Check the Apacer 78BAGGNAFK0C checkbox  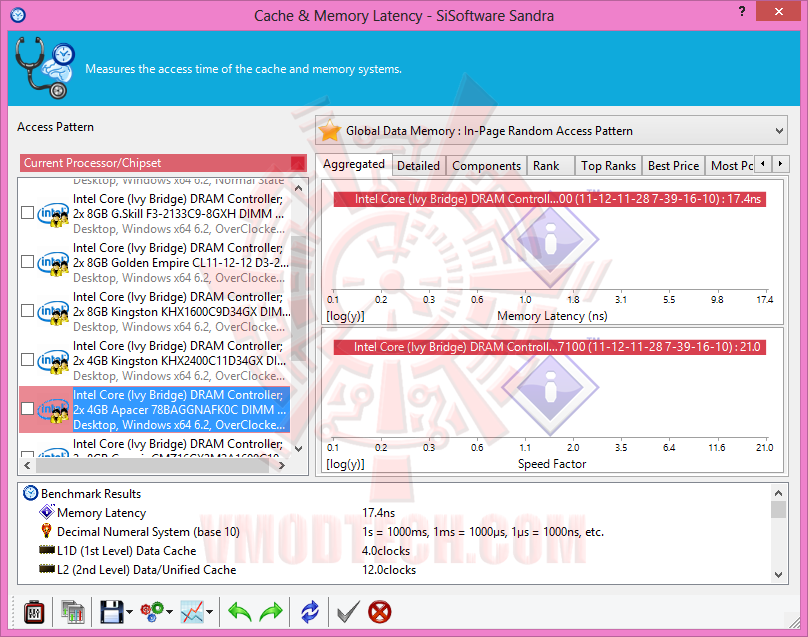click(x=27, y=409)
